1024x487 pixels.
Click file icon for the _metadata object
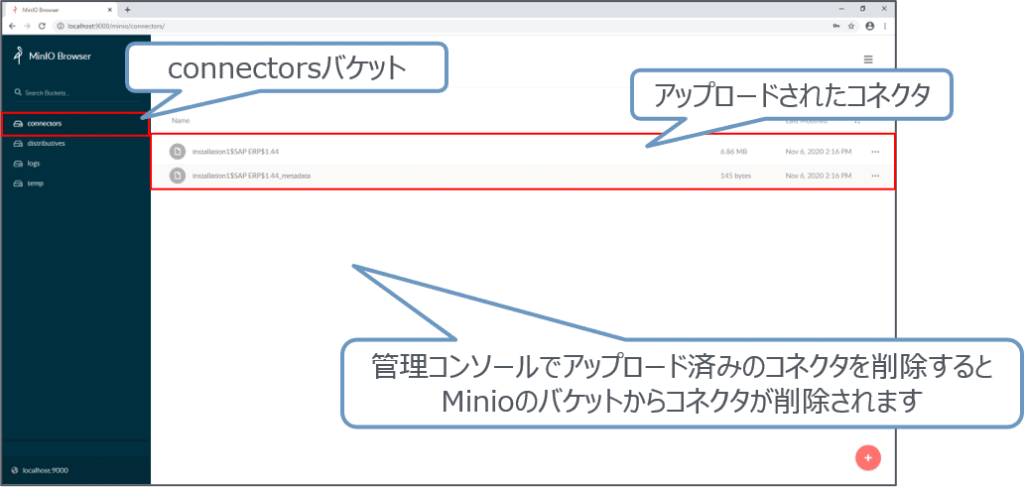(x=177, y=175)
